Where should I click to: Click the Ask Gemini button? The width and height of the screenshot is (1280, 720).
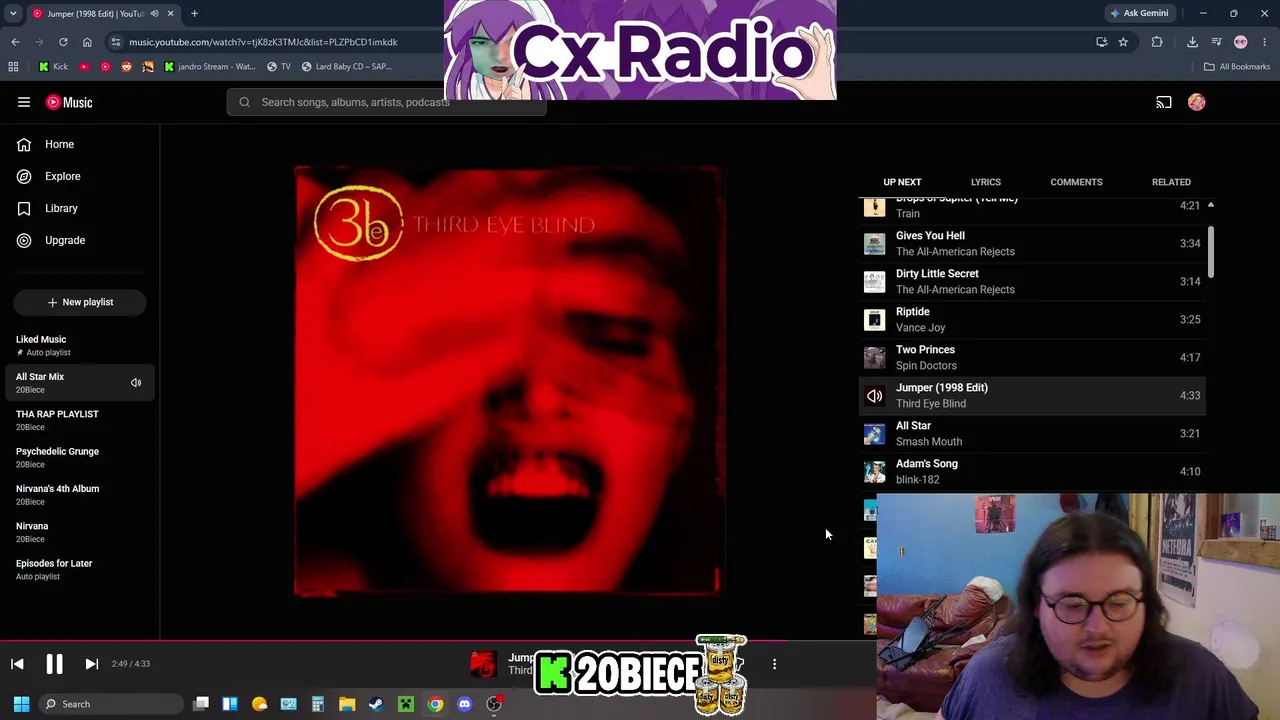pos(1139,14)
